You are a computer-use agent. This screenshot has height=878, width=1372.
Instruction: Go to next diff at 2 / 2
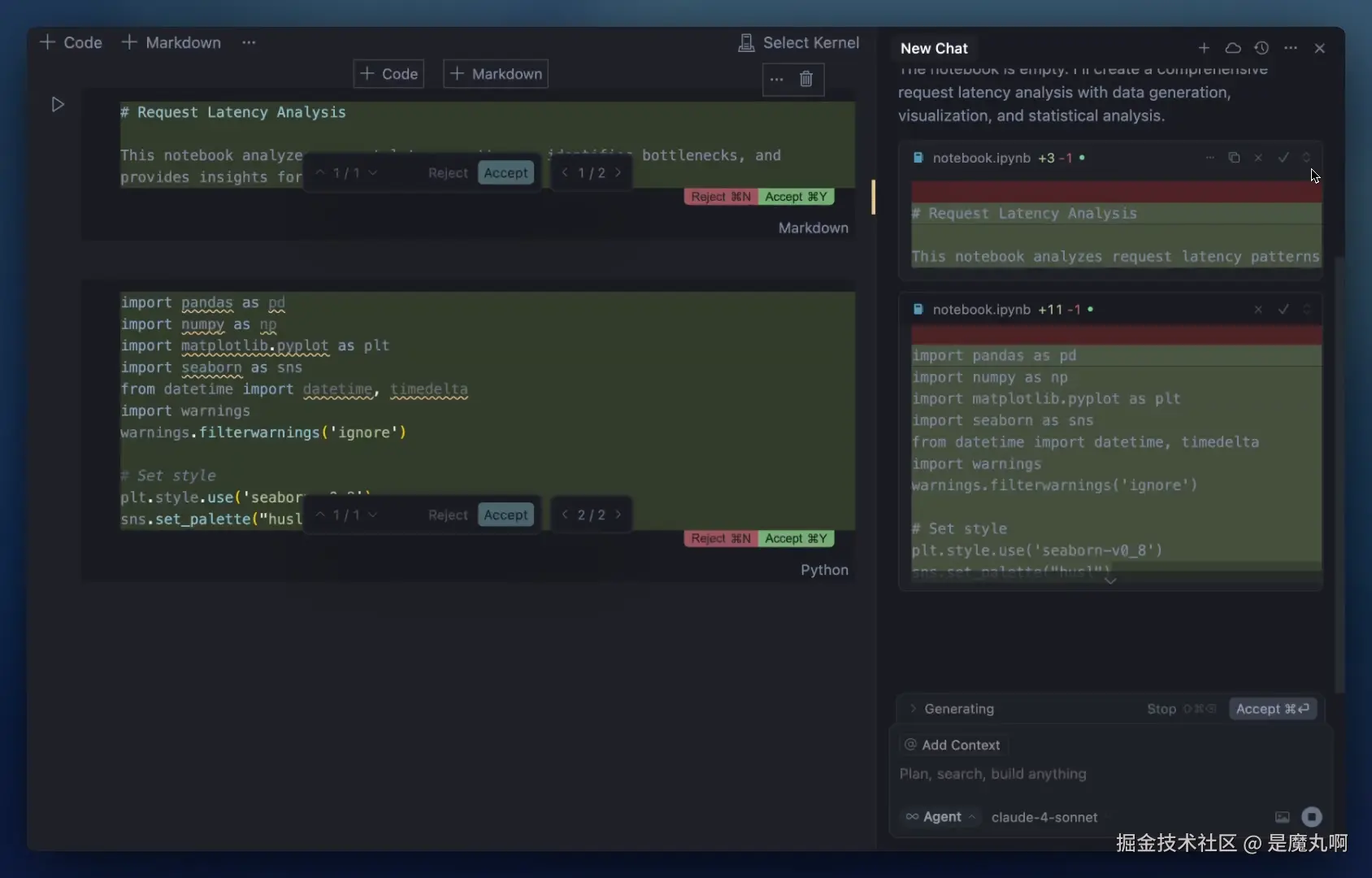(x=619, y=515)
